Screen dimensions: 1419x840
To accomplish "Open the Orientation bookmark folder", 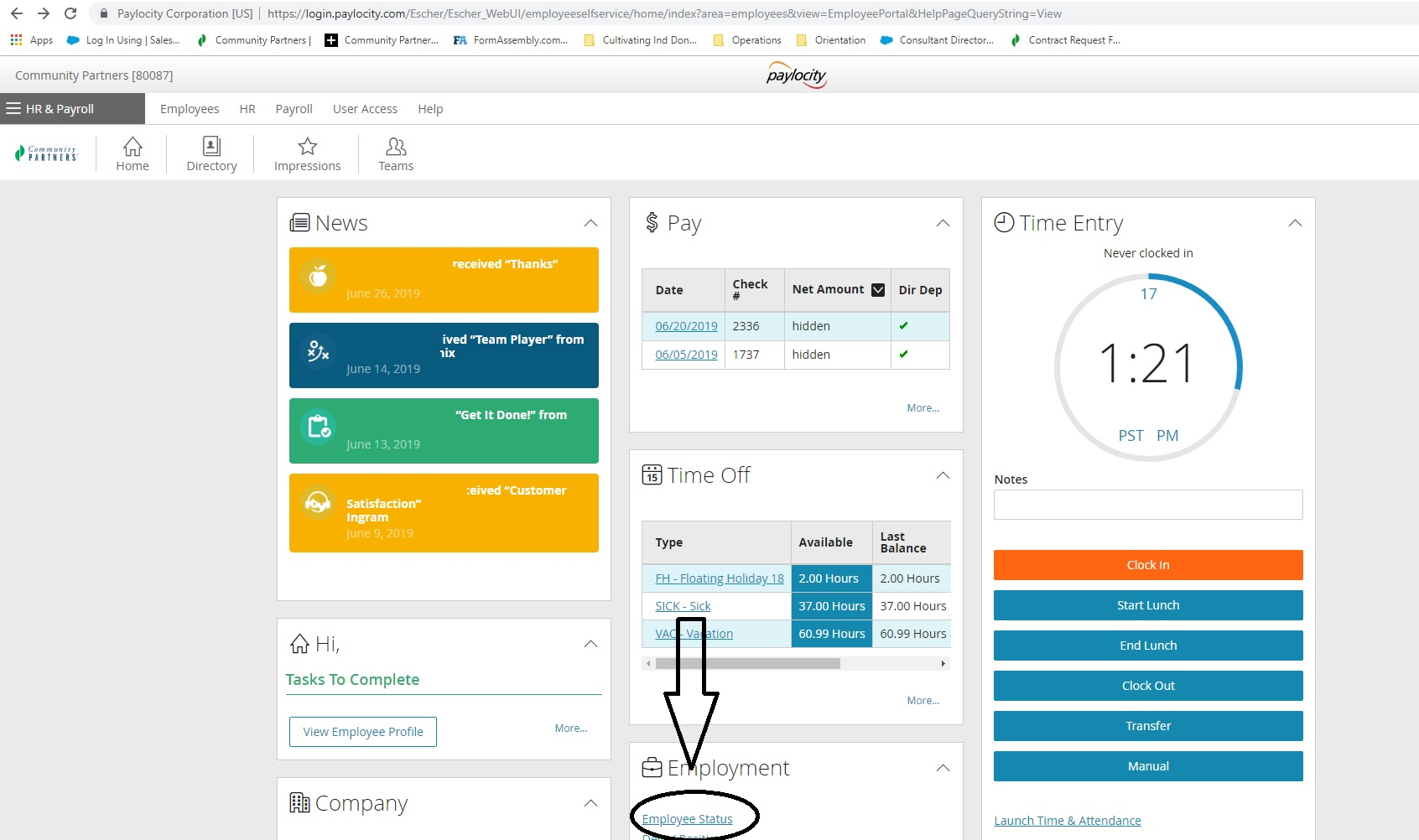I will 830,40.
